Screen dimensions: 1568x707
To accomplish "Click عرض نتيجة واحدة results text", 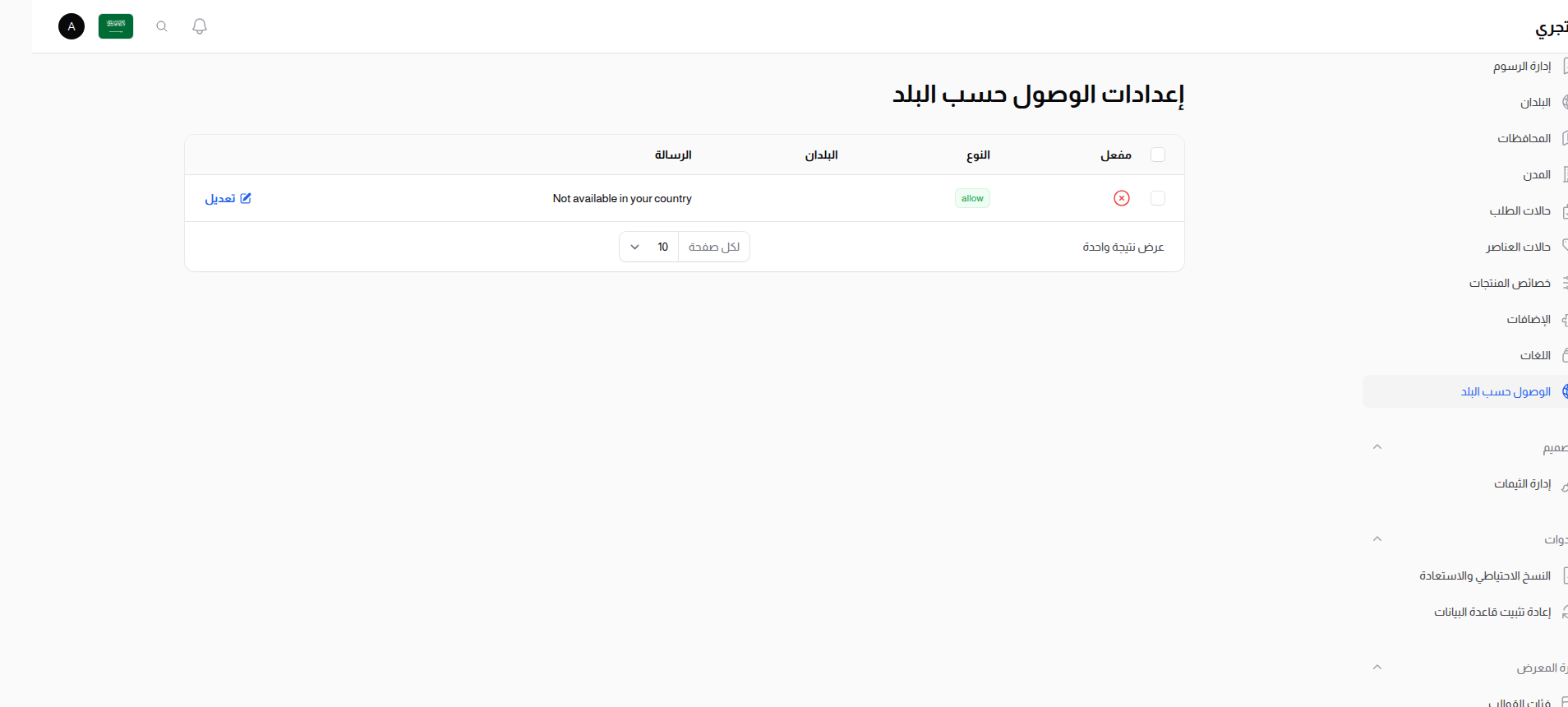I will (x=1123, y=247).
